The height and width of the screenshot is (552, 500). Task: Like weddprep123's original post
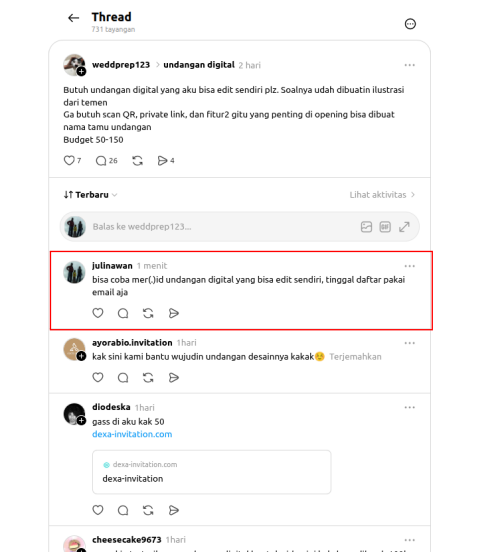69,161
